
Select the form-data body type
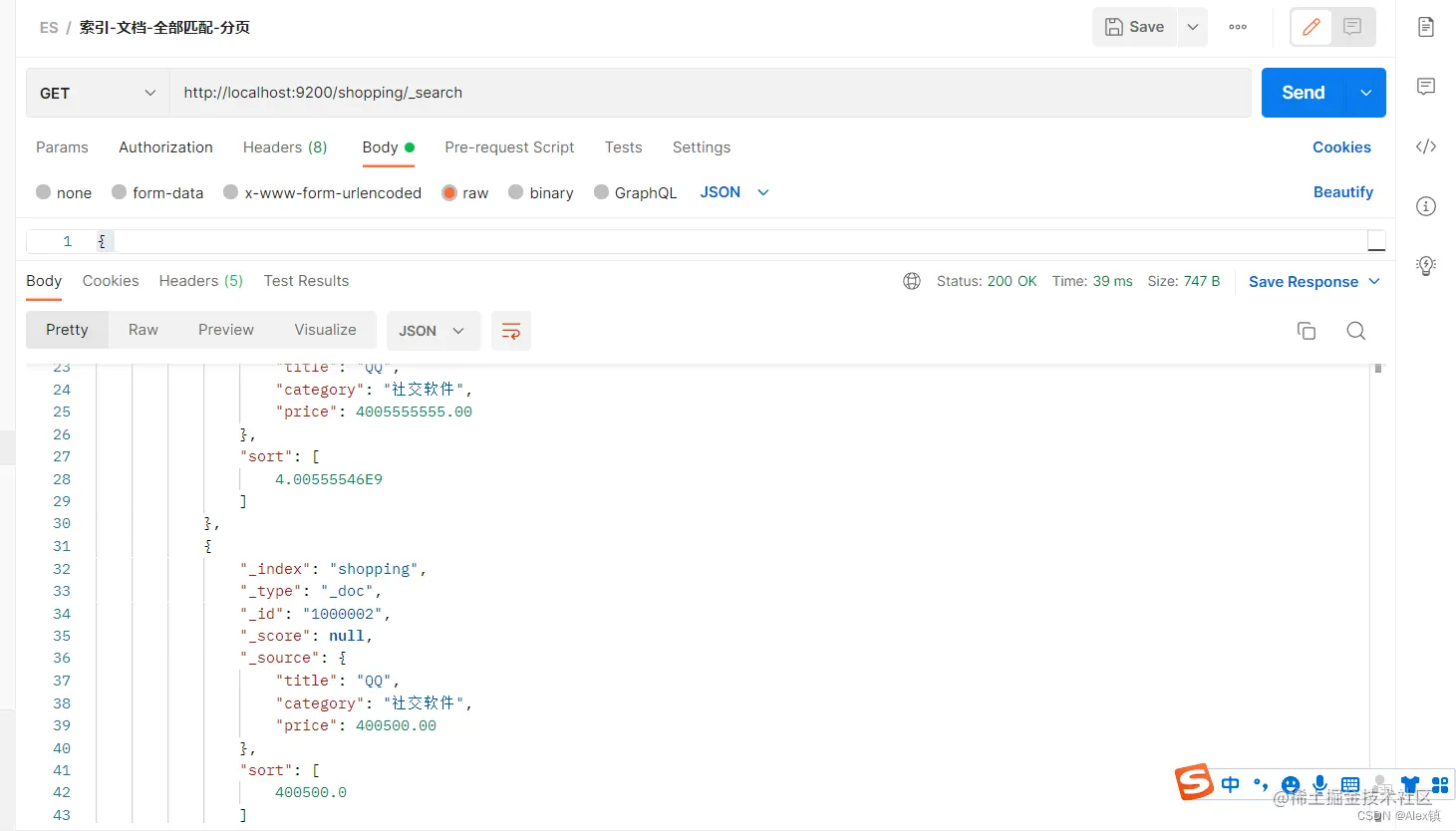[157, 192]
